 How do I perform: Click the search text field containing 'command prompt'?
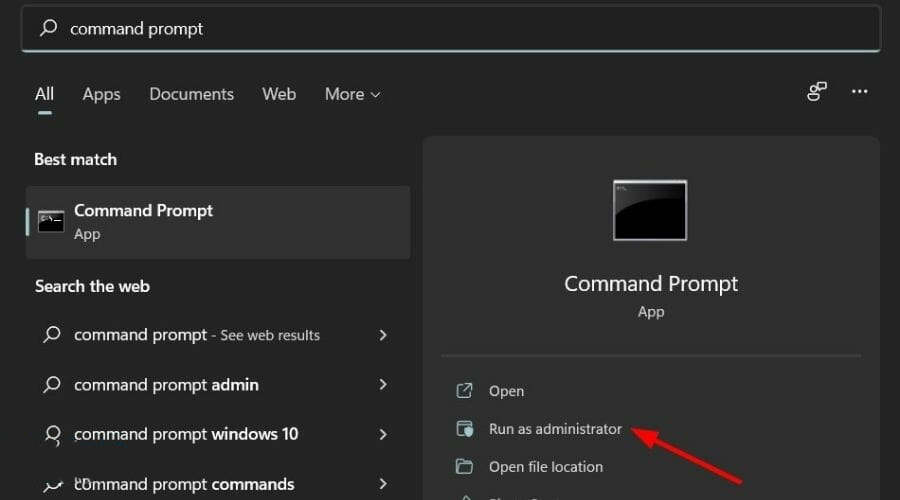coord(450,29)
